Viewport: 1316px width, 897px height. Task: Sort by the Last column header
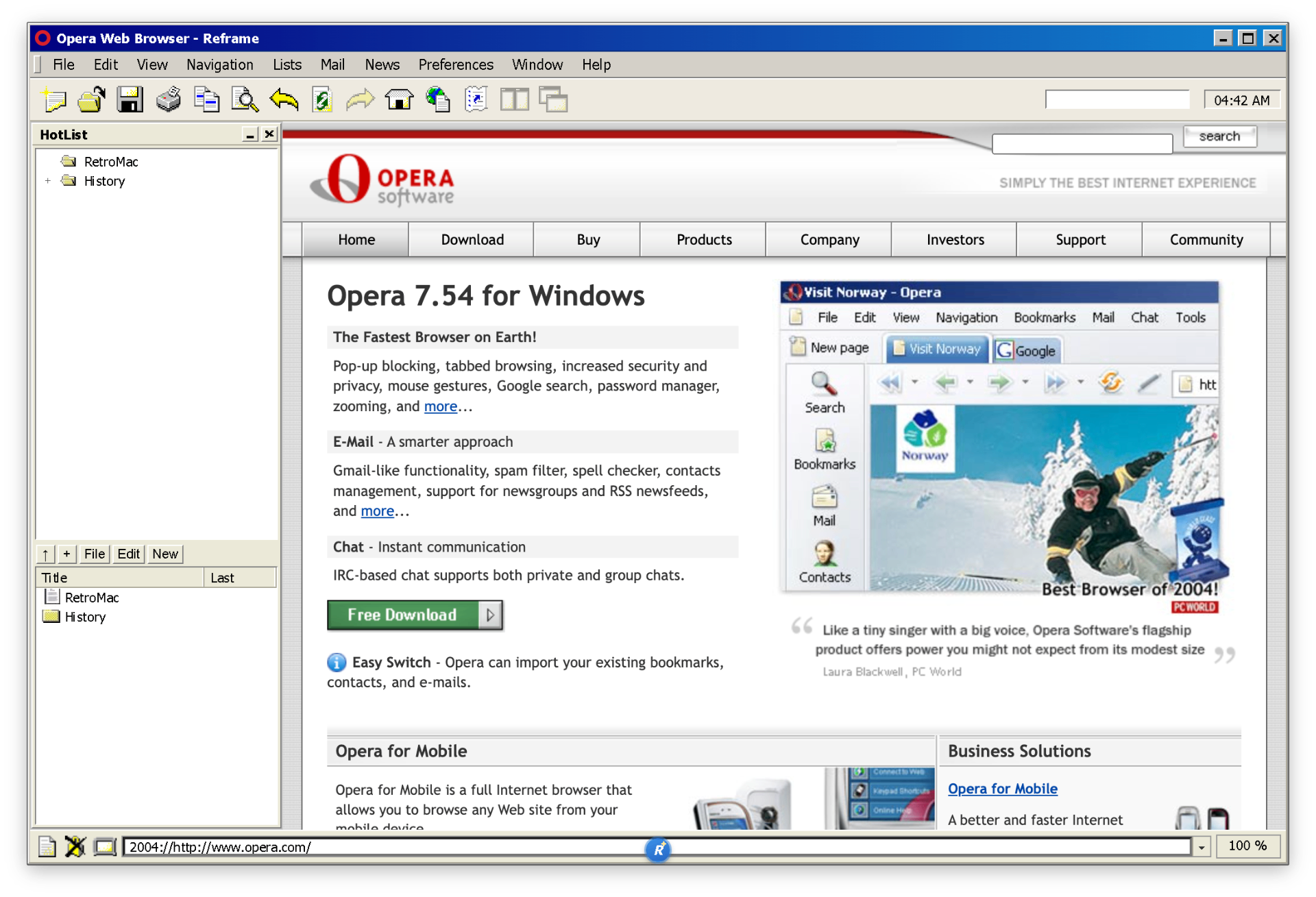point(240,578)
